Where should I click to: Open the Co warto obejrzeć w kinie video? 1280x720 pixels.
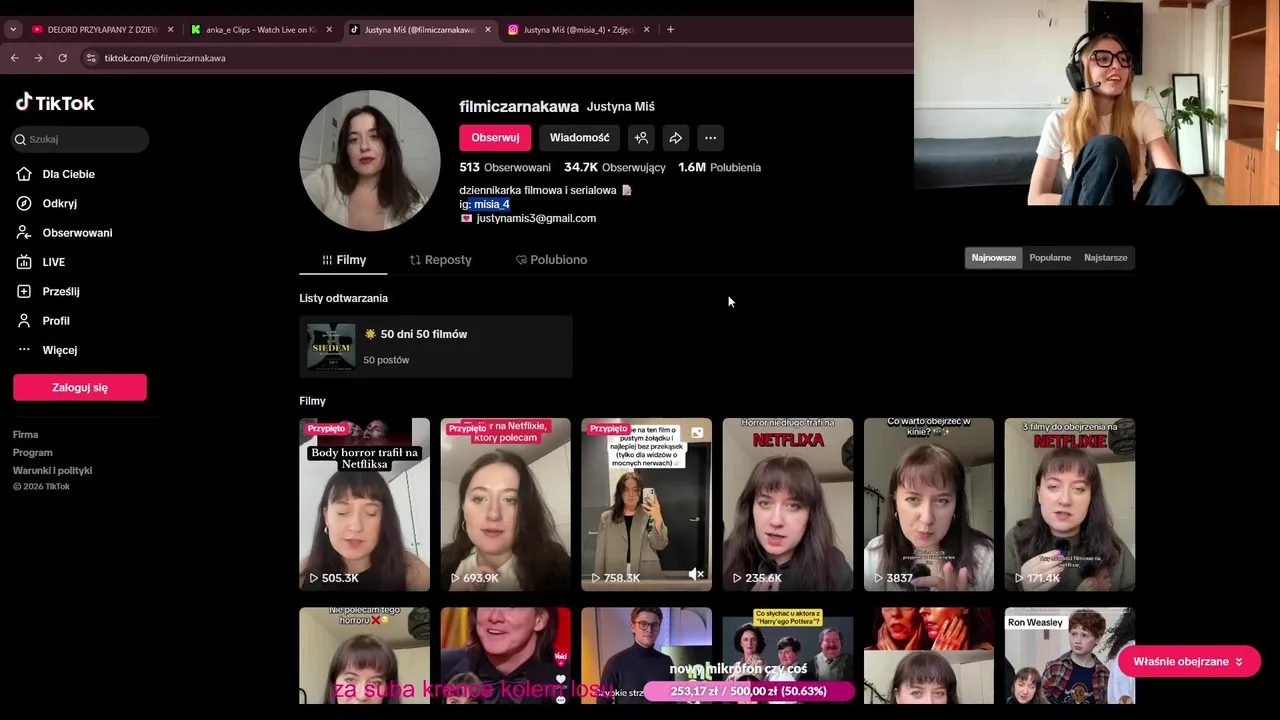[x=929, y=504]
